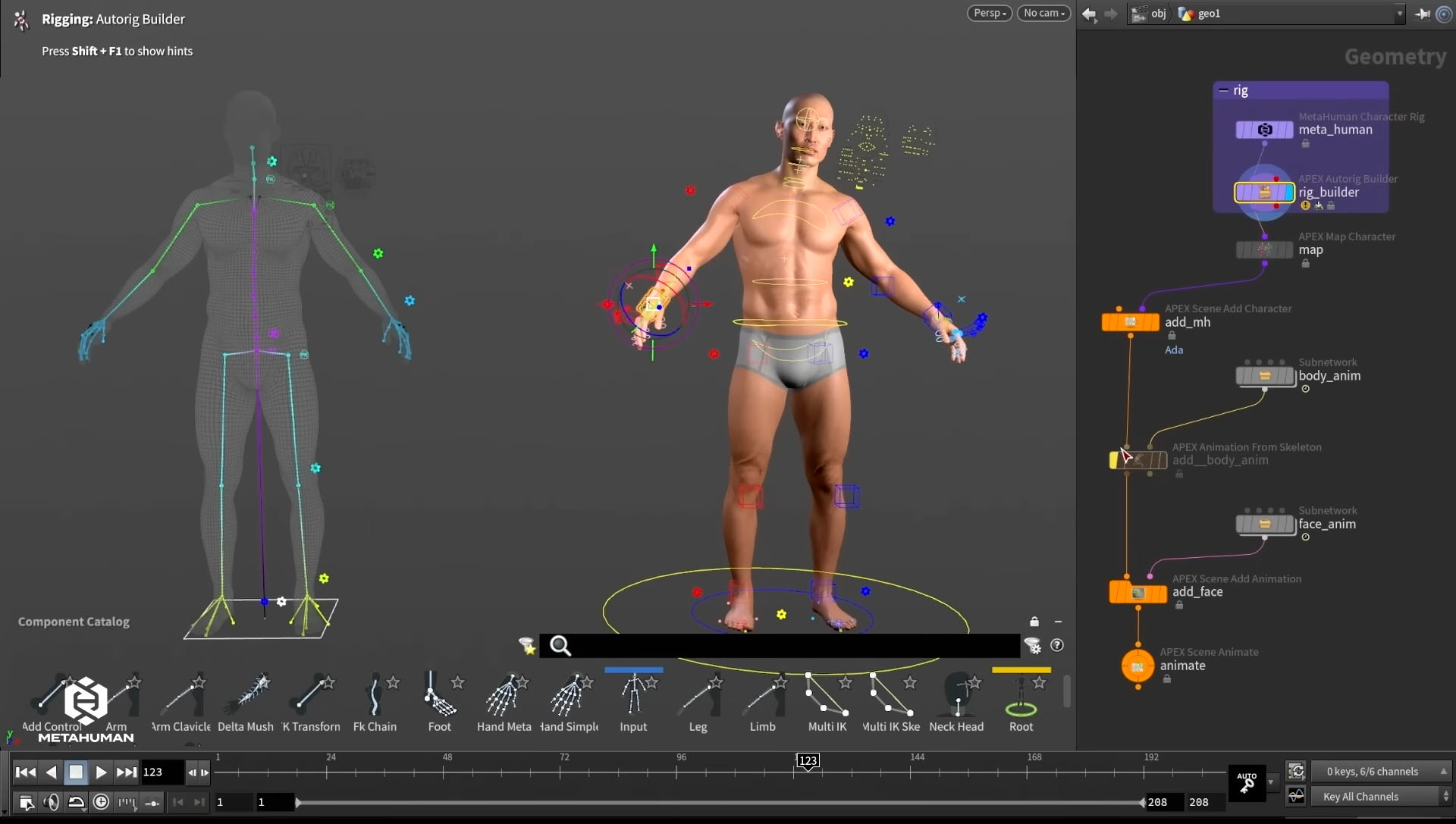The image size is (1456, 824).
Task: Choose the Leg component icon
Action: [x=698, y=696]
